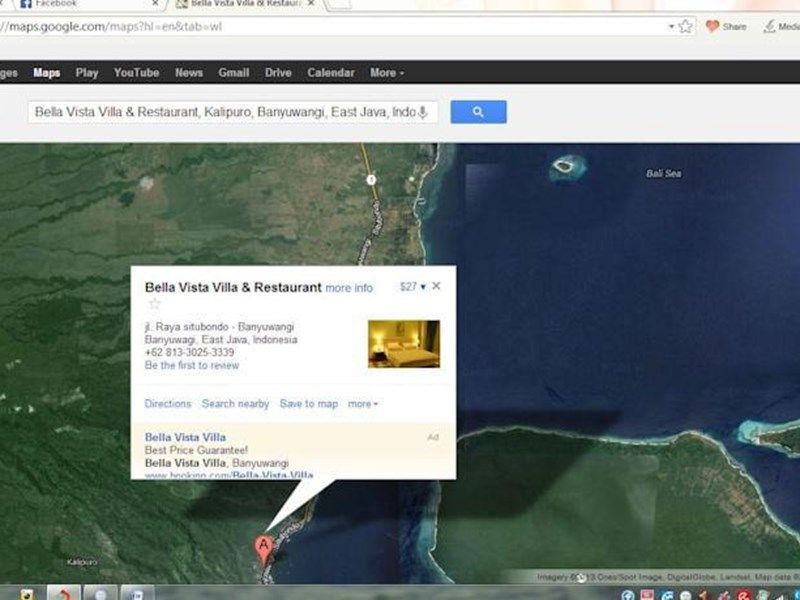Bookmark page with the star icon

point(686,27)
